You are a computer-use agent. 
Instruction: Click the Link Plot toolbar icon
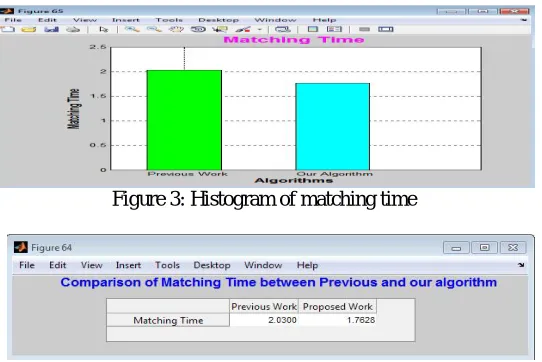283,29
